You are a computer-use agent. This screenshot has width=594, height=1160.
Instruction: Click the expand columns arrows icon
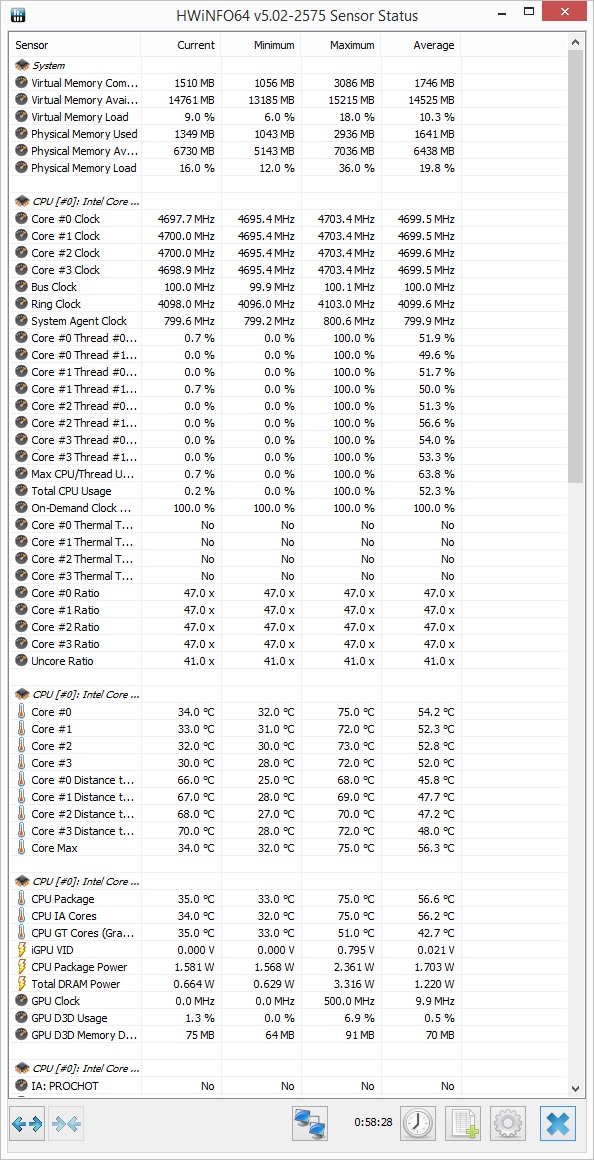click(27, 1124)
